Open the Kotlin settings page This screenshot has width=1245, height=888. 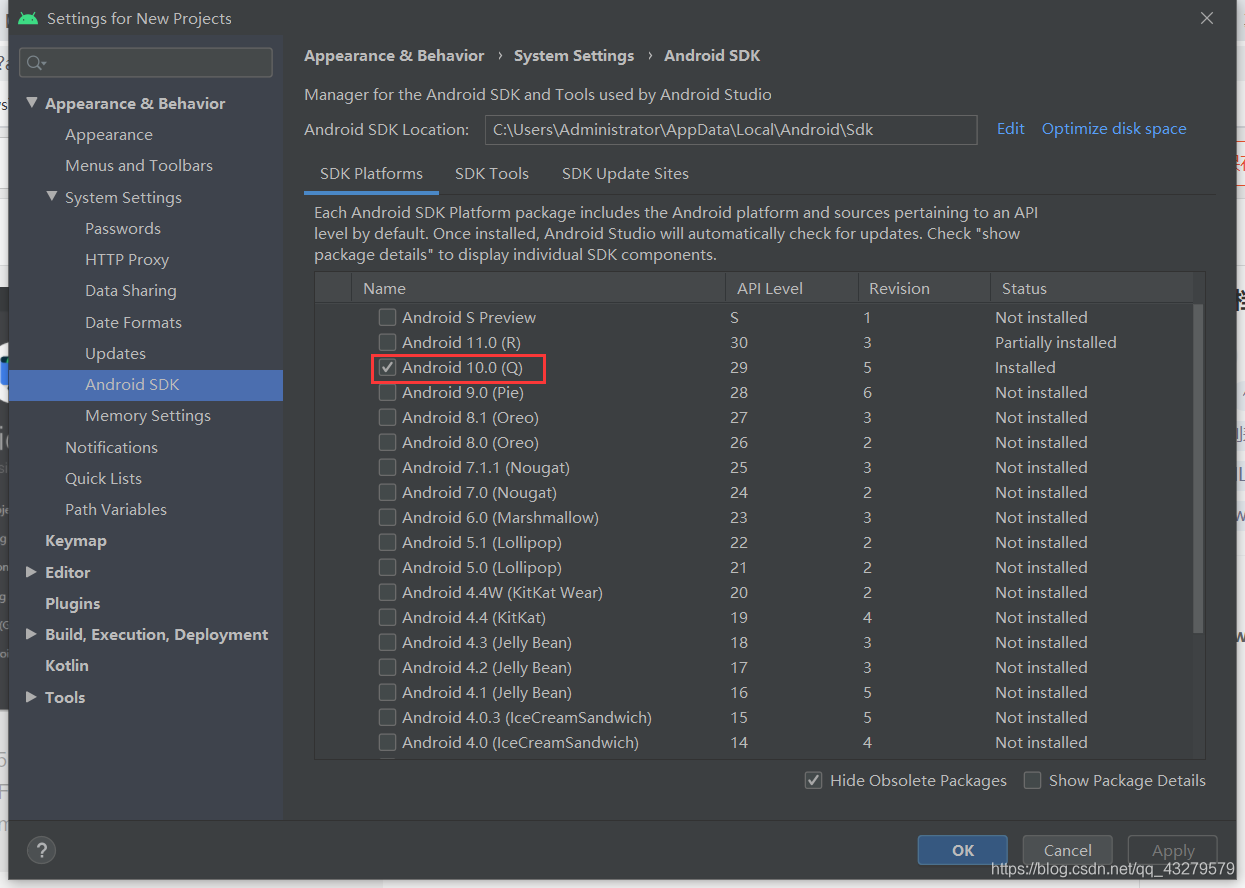[x=67, y=666]
